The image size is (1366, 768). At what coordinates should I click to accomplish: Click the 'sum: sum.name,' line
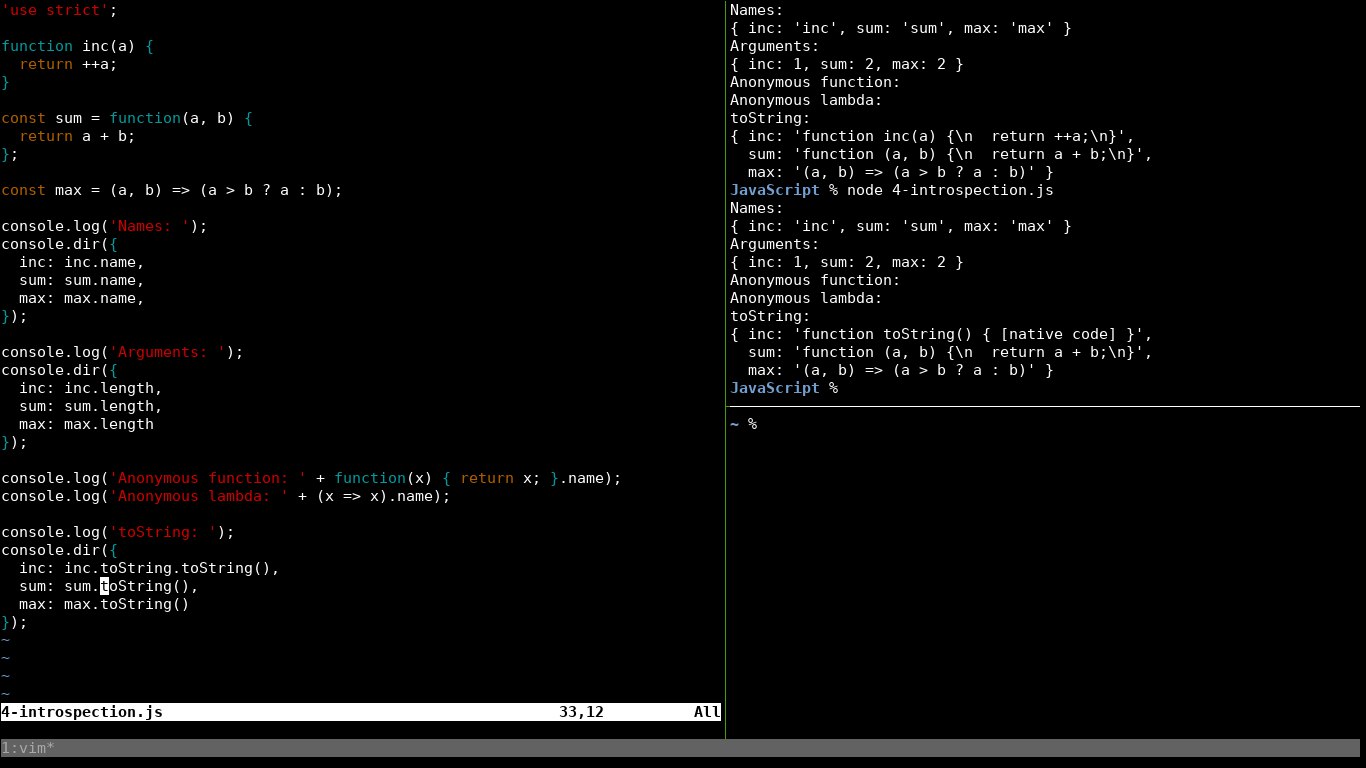point(82,280)
